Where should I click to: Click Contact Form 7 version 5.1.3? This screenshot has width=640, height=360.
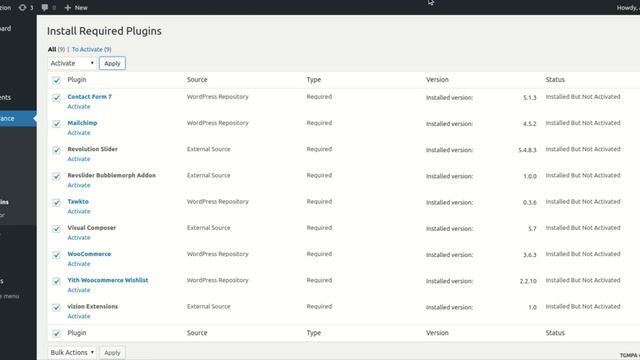pos(530,98)
